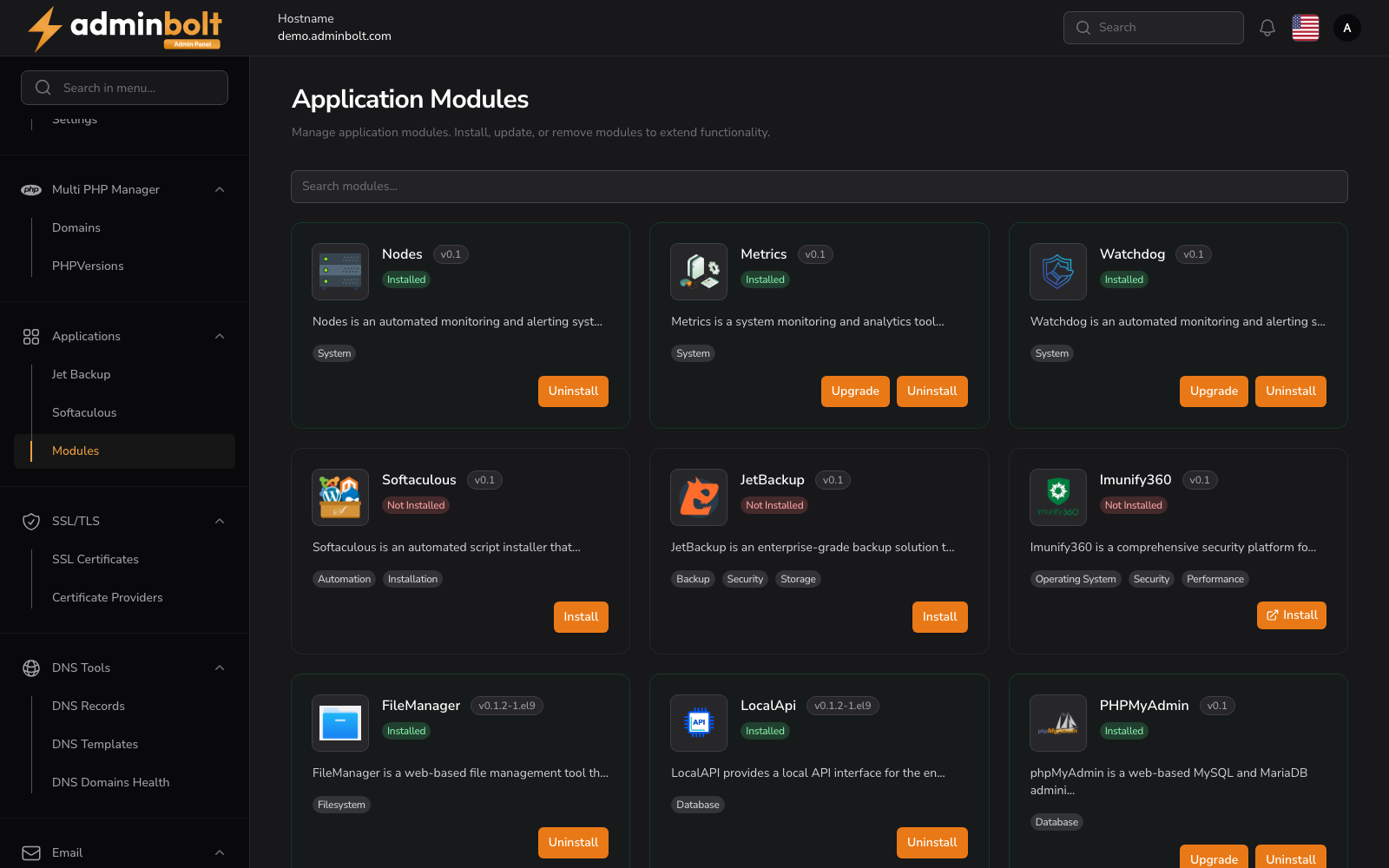Click the 'Not Installed' badge on JetBackup
The width and height of the screenshot is (1389, 868).
(774, 505)
